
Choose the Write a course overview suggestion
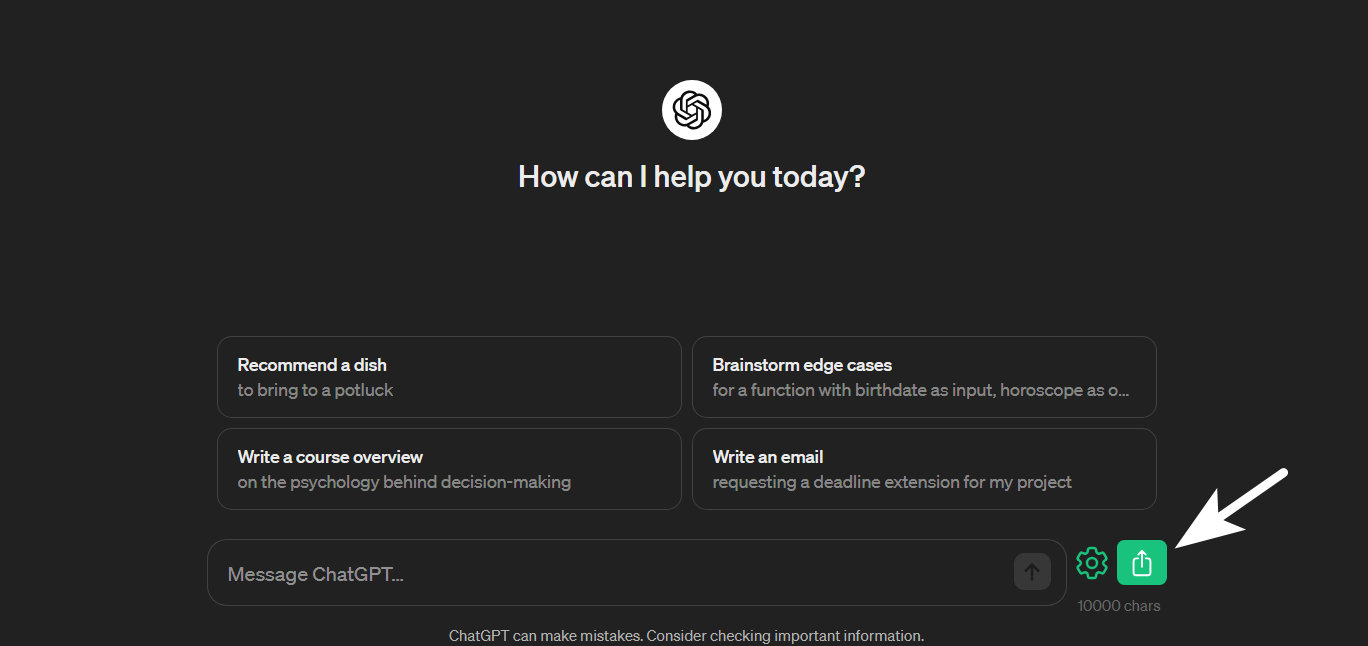(x=449, y=469)
